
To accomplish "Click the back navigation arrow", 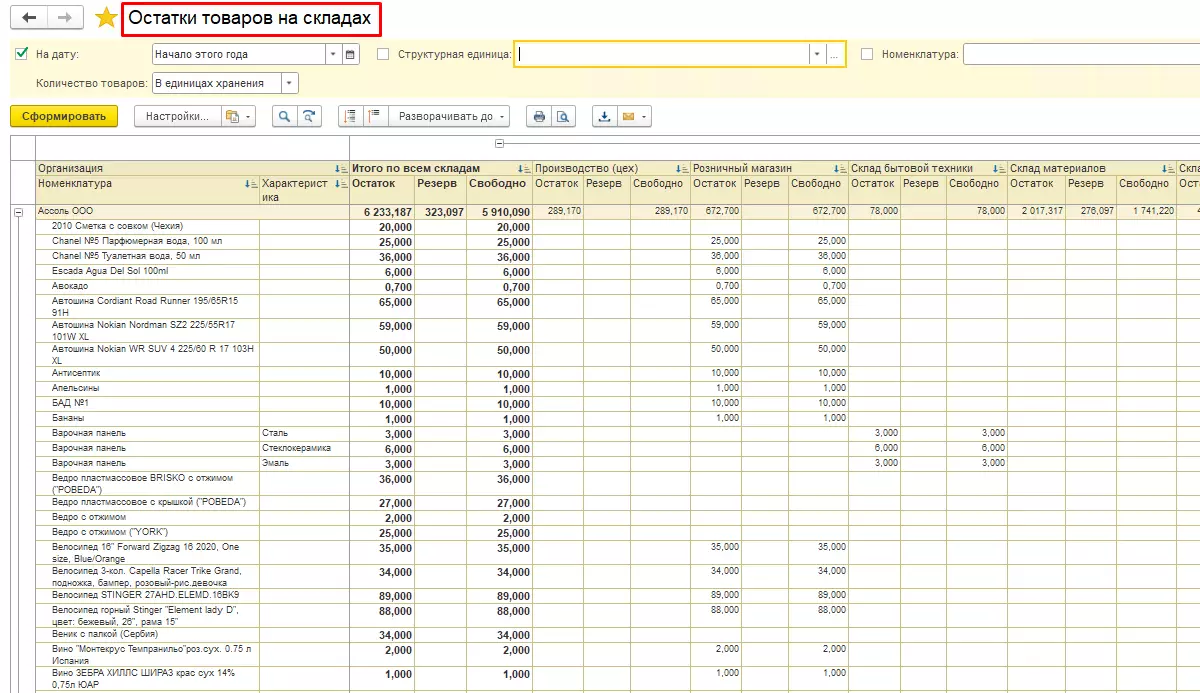I will pyautogui.click(x=28, y=18).
